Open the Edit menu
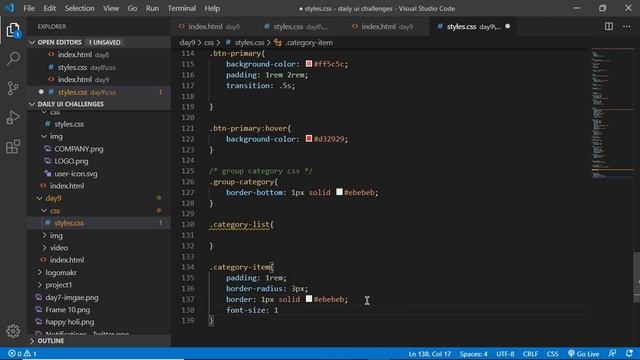640x360 pixels. coord(49,8)
